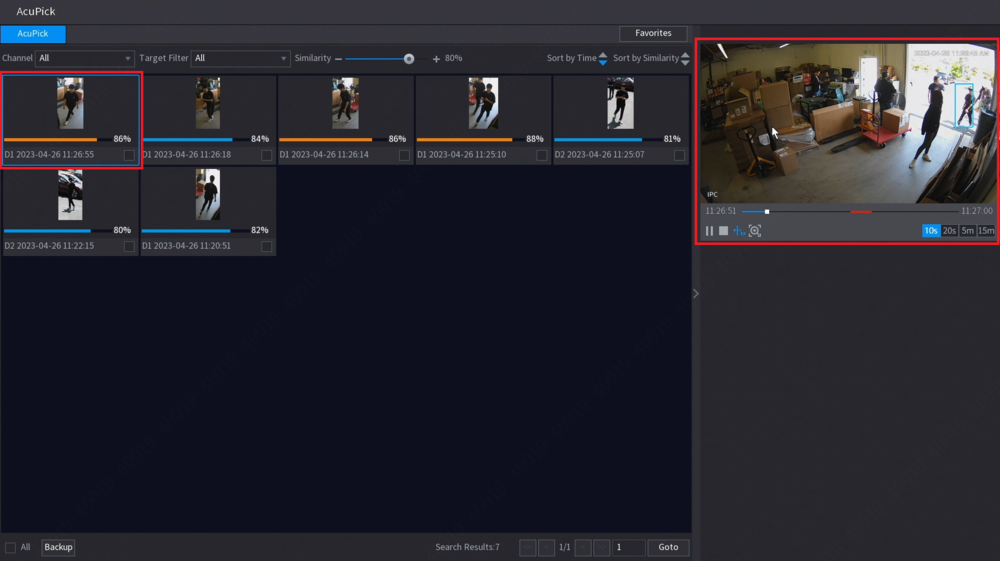Click the AcuPick search icon in player
Viewport: 1000px width, 561px height.
click(755, 231)
